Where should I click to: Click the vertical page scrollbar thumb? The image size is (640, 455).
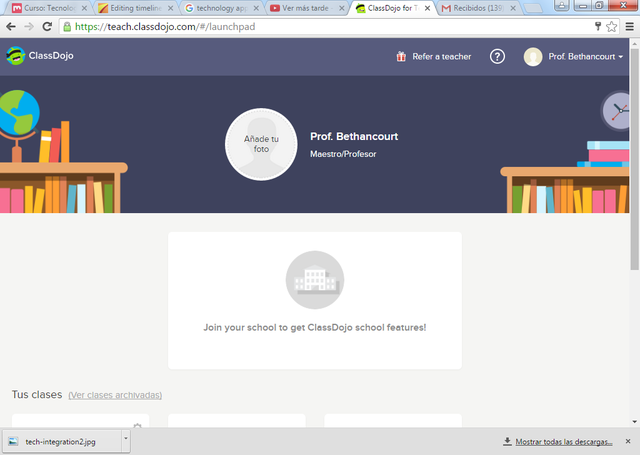pyautogui.click(x=634, y=159)
